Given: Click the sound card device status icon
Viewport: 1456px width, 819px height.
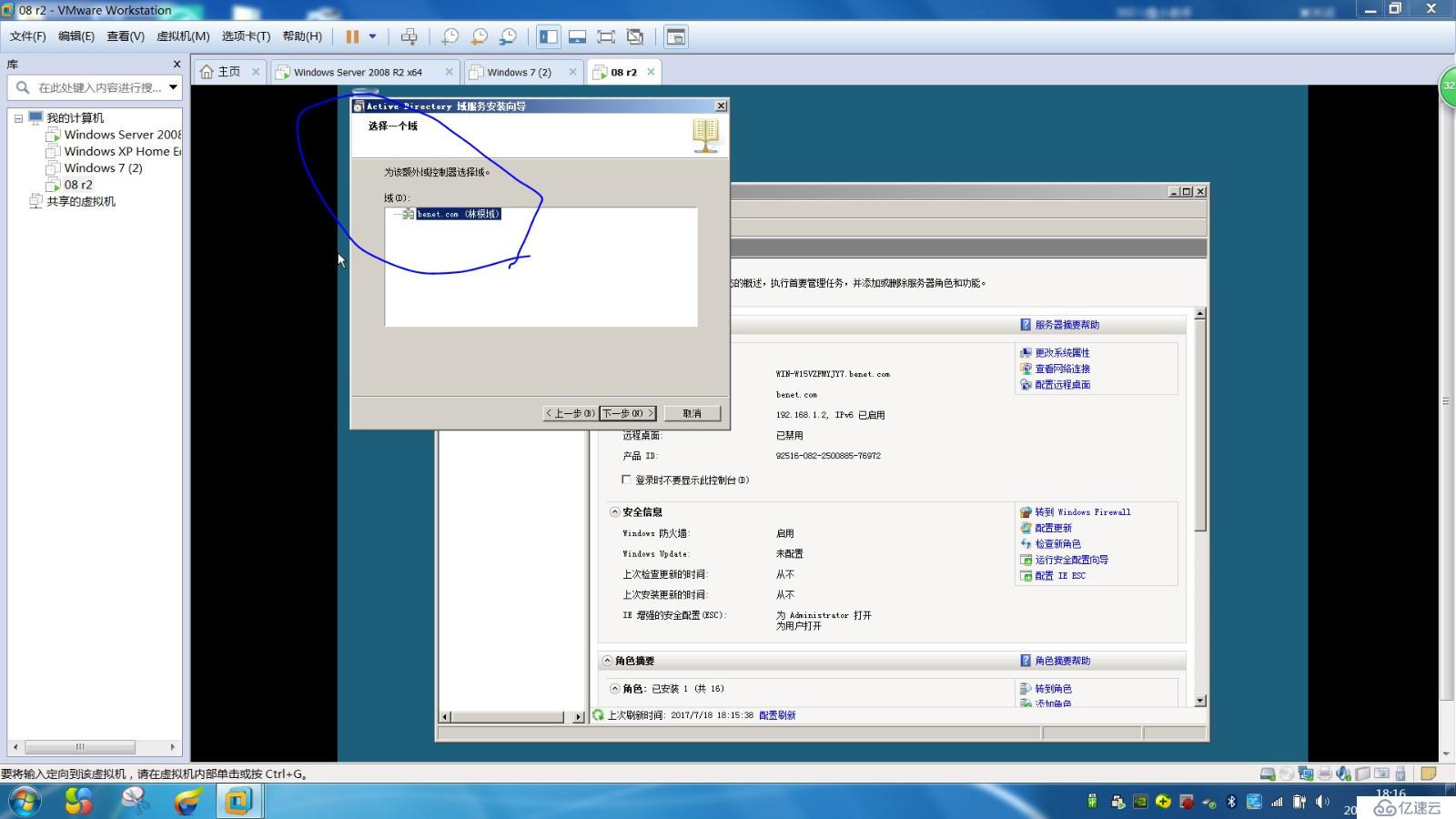Looking at the screenshot, I should 1344,774.
